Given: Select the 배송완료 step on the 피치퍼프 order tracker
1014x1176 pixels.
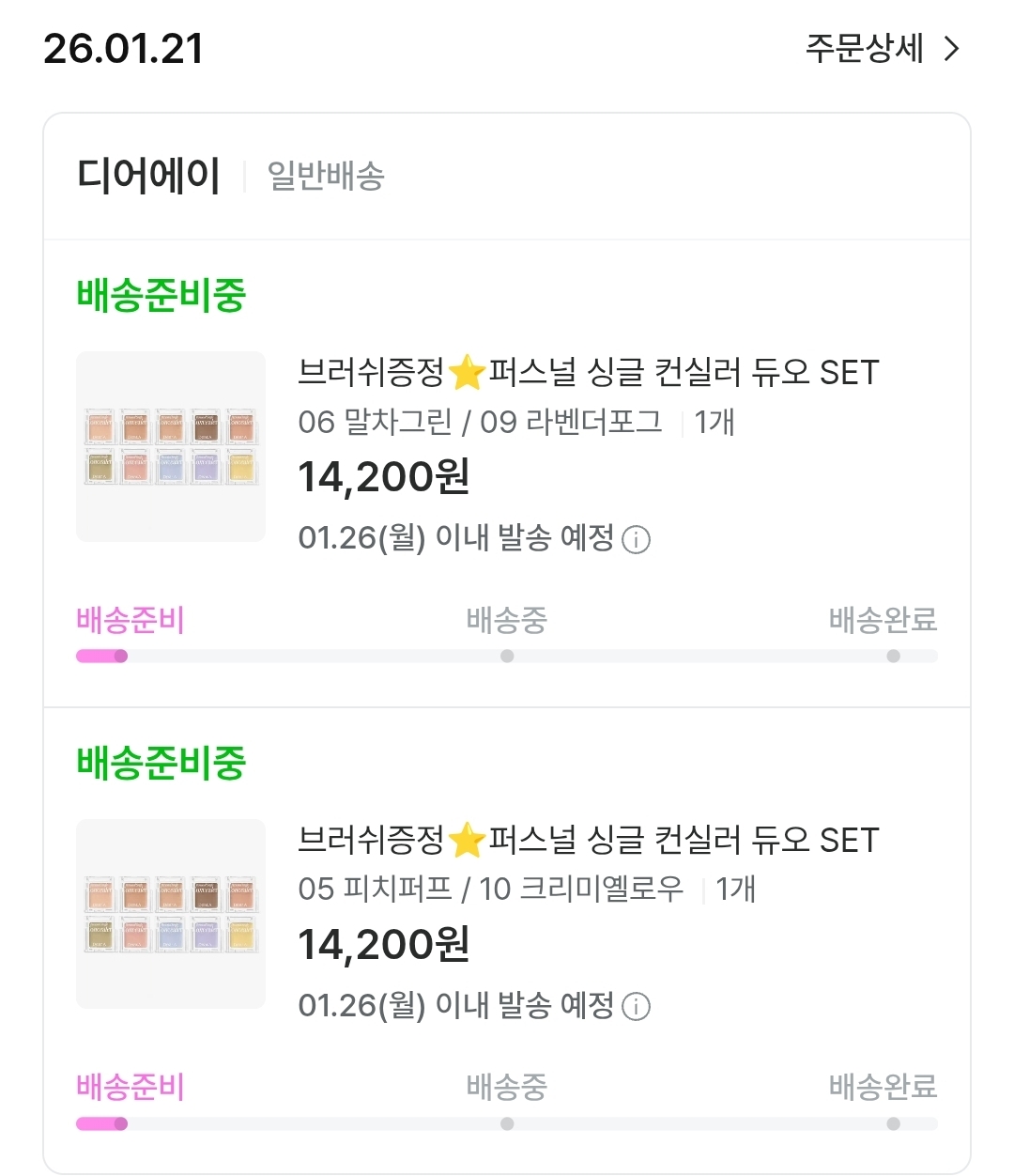Looking at the screenshot, I should [x=883, y=1088].
